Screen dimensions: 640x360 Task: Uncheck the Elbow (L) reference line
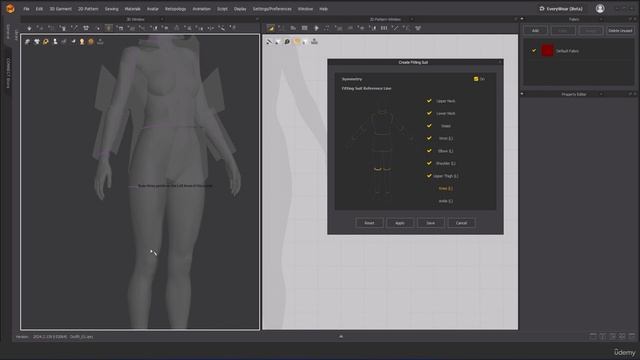pyautogui.click(x=429, y=151)
